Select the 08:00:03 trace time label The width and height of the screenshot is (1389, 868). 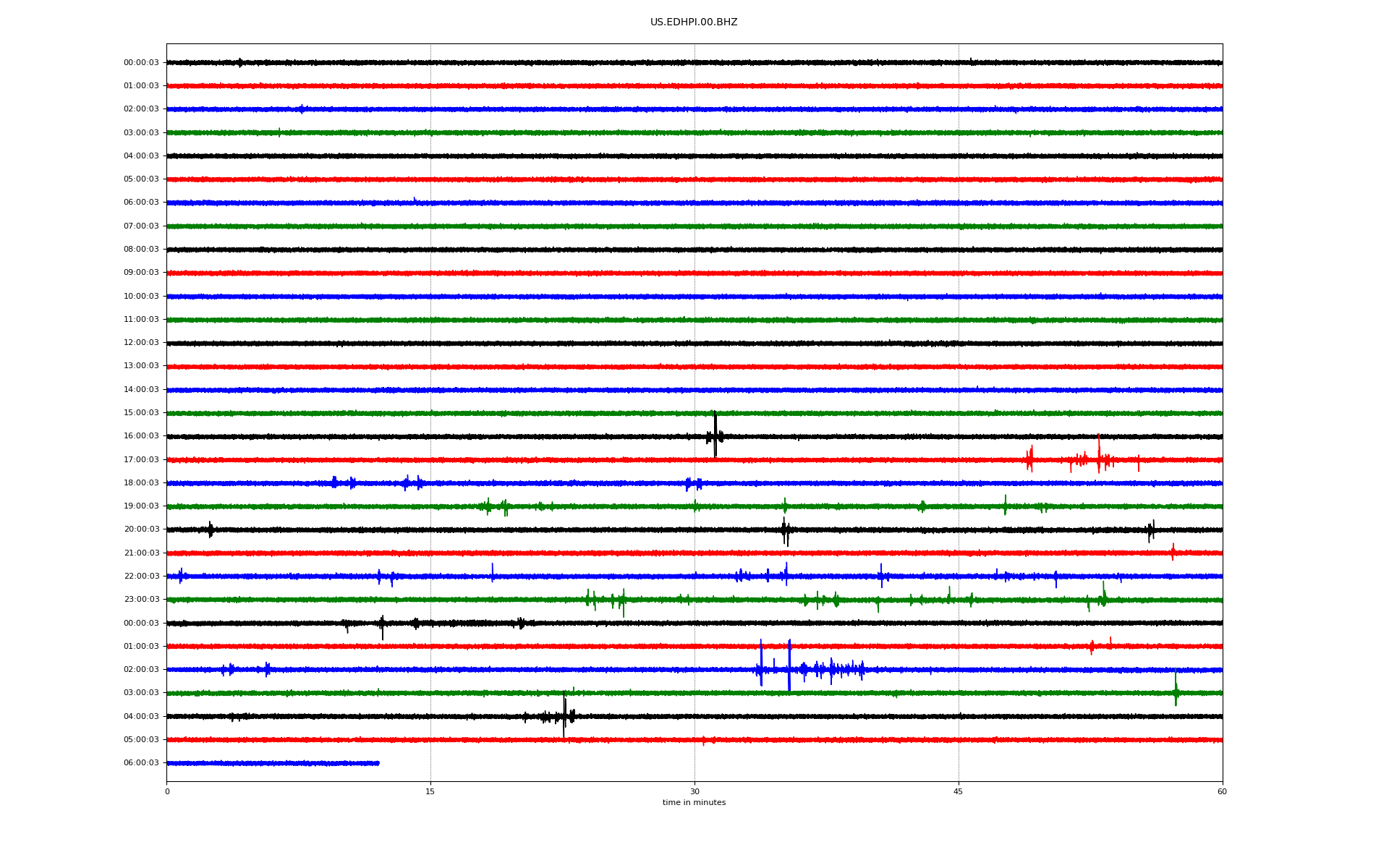pos(141,250)
